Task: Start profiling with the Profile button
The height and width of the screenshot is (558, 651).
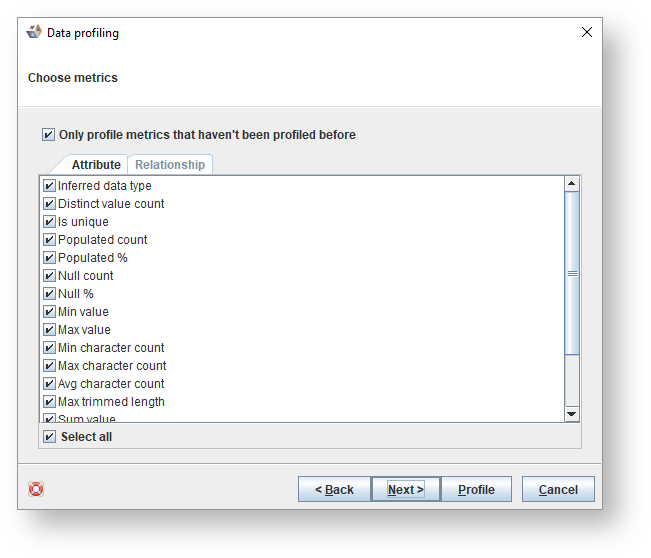Action: tap(476, 489)
